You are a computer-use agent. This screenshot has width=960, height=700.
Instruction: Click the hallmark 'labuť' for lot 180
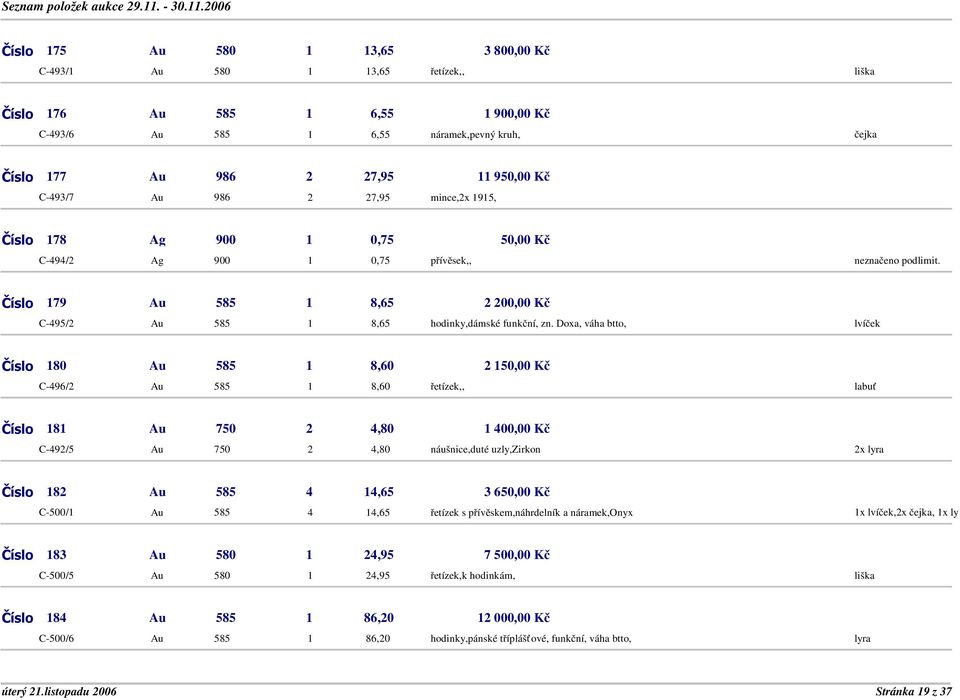865,387
